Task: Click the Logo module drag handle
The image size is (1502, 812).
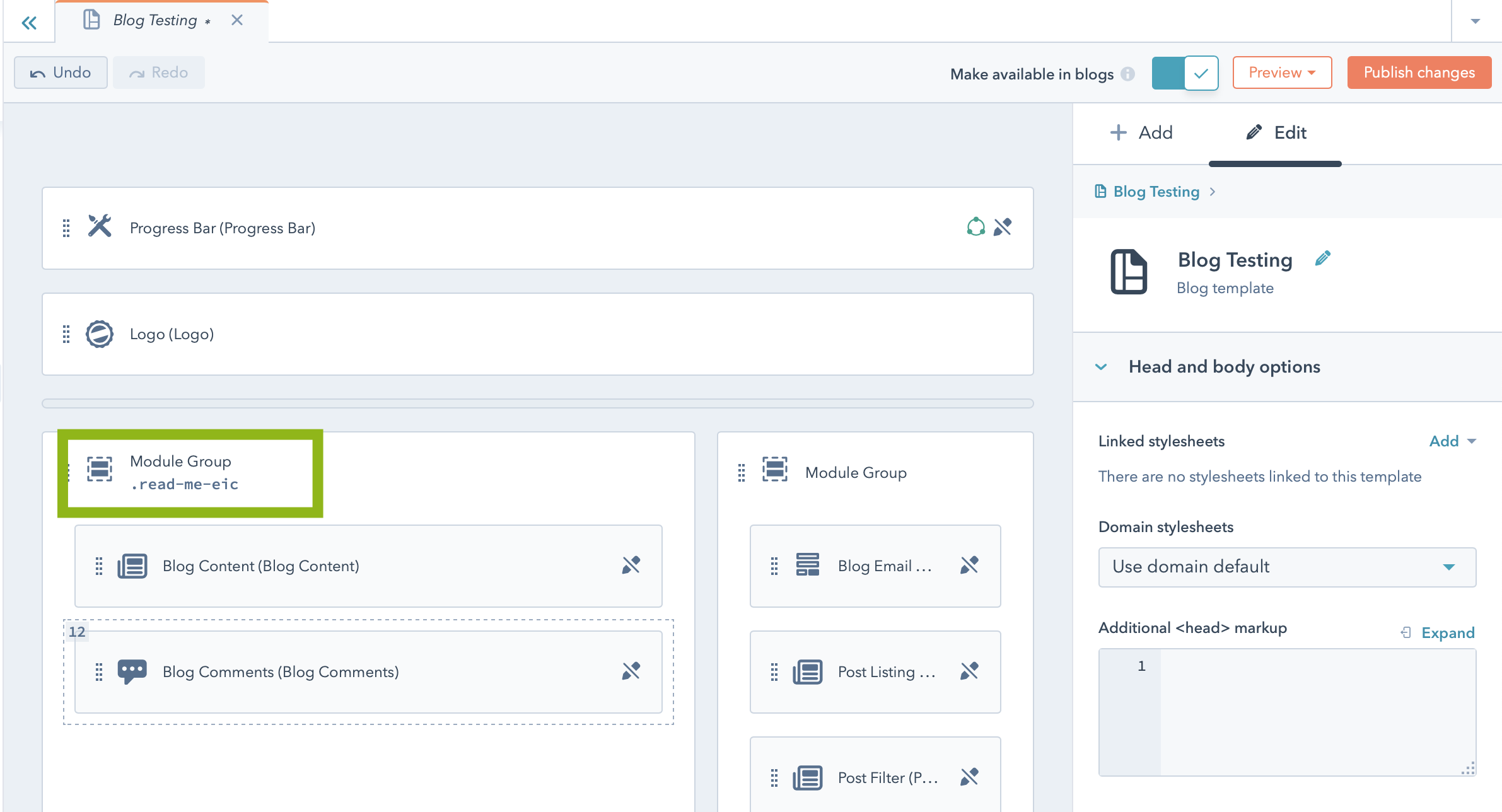Action: pos(66,334)
